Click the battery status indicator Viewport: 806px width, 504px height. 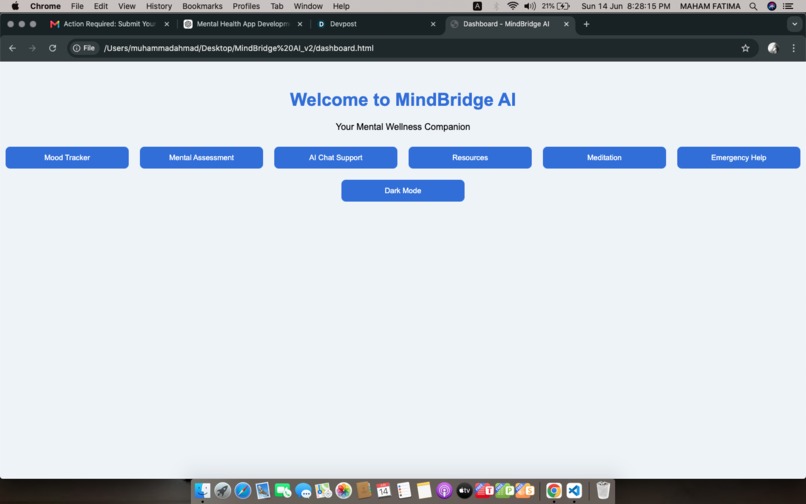(x=556, y=6)
